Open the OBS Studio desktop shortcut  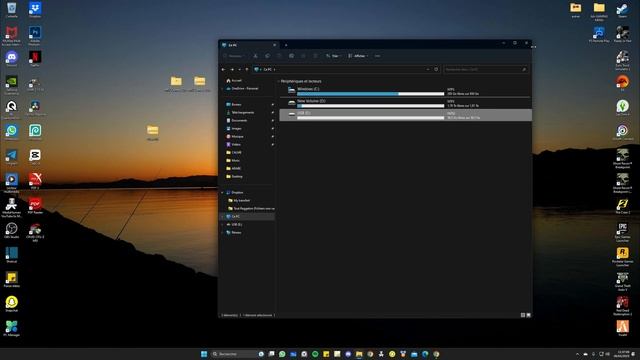point(11,231)
